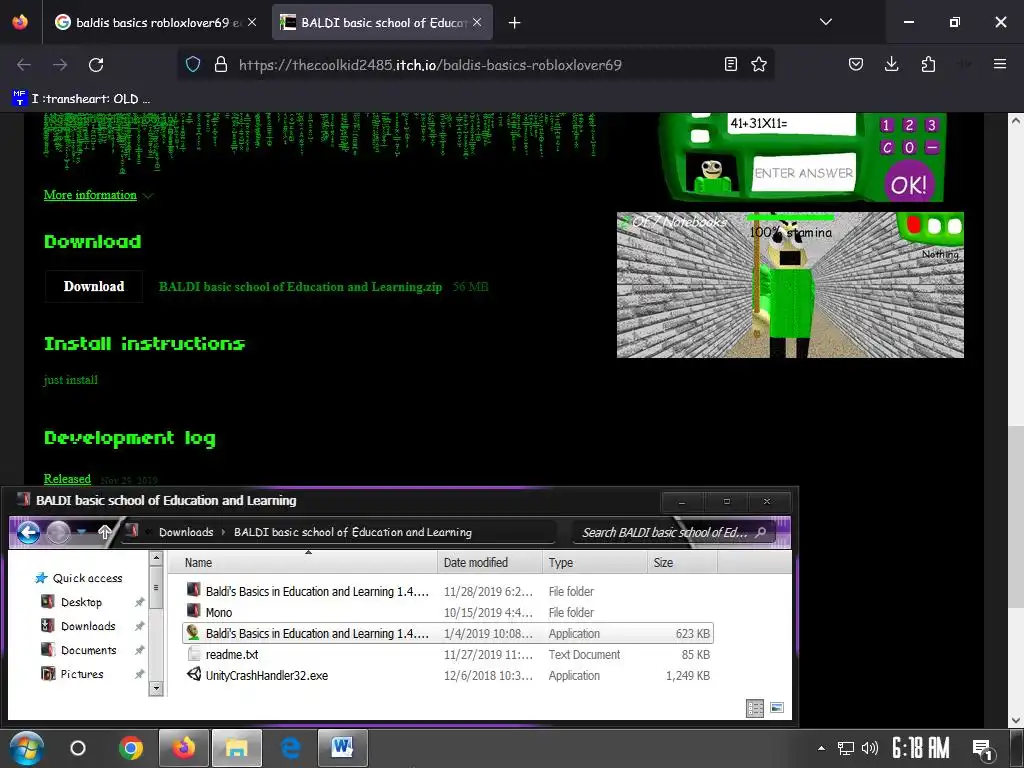1024x768 pixels.
Task: Click scroll down arrow in navigation pane
Action: 156,688
